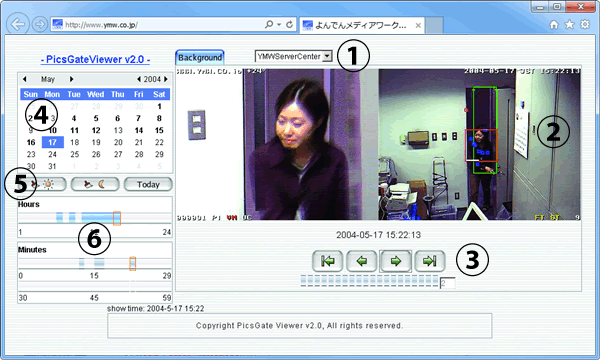600x360 pixels.
Task: Select May 5 in calendar
Action: [96, 118]
